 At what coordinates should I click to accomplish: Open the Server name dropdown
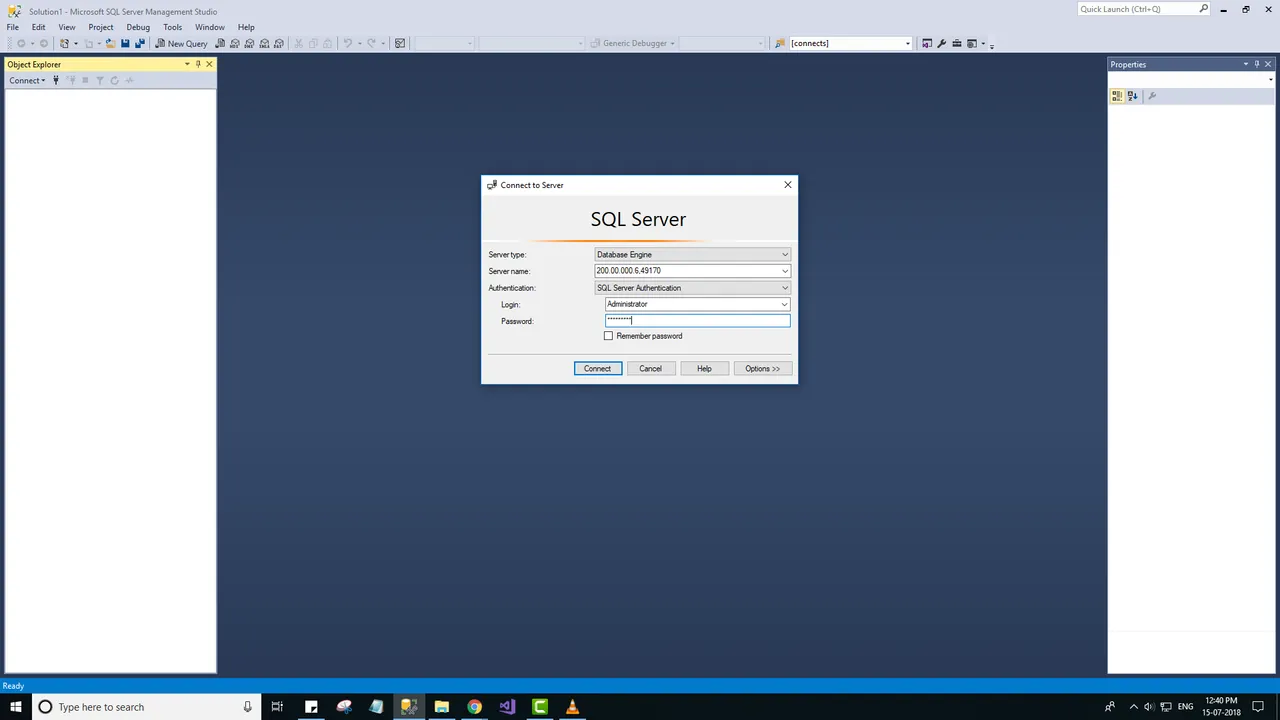785,271
